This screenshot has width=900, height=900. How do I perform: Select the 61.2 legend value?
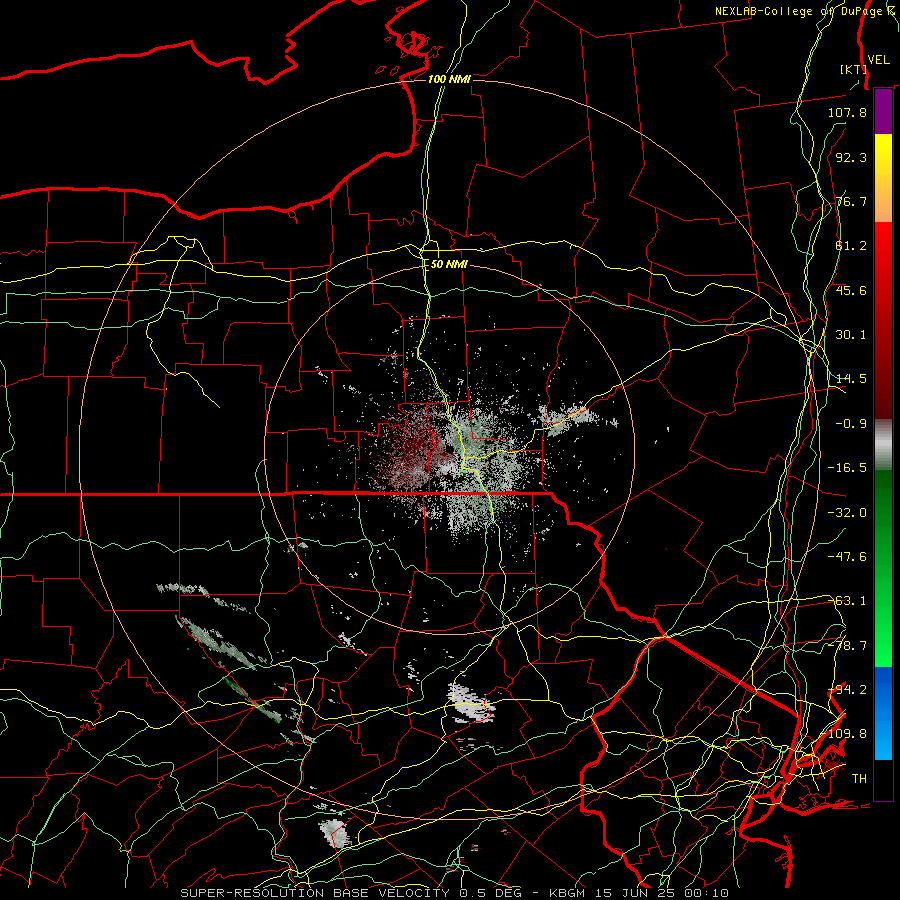pyautogui.click(x=851, y=246)
